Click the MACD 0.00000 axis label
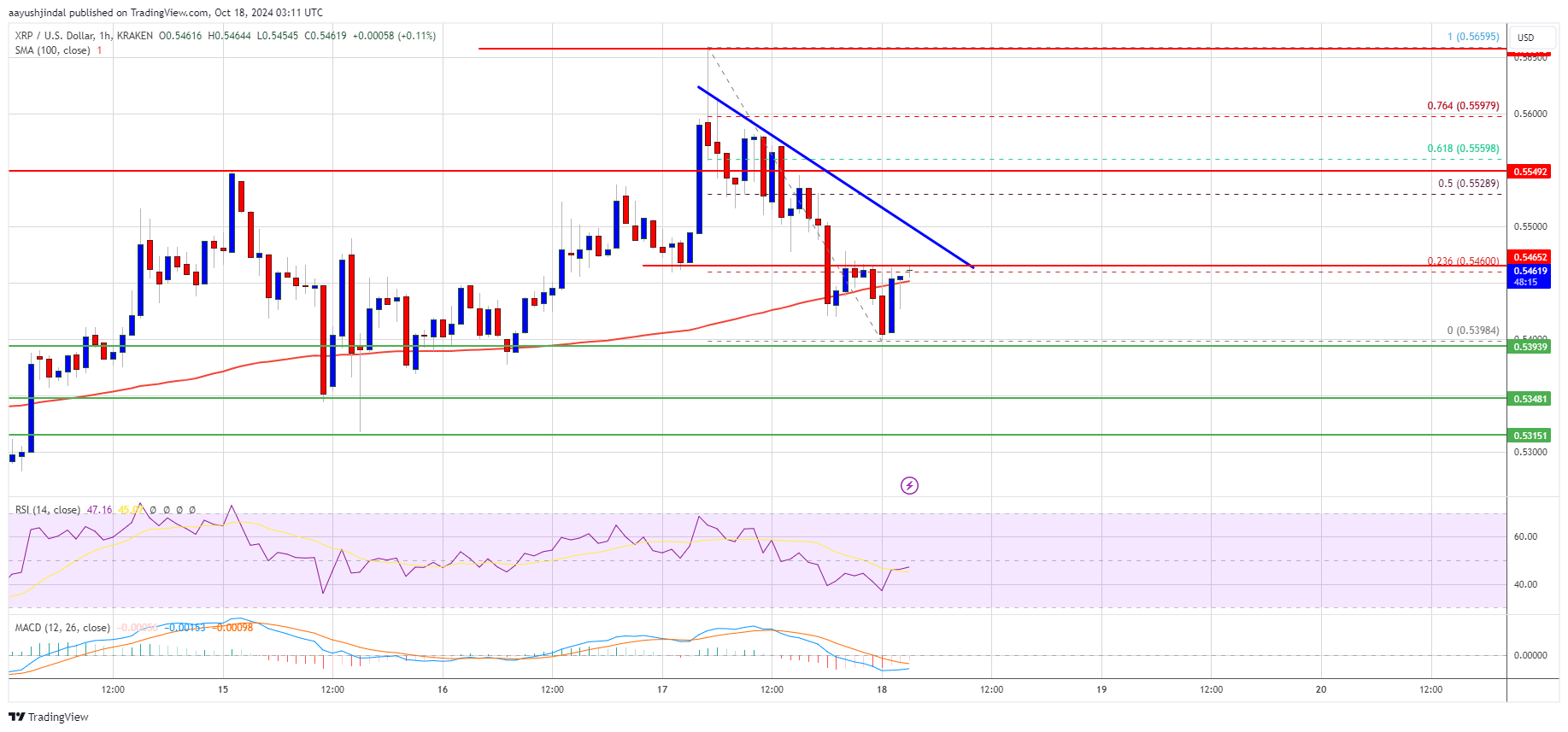 click(1530, 656)
